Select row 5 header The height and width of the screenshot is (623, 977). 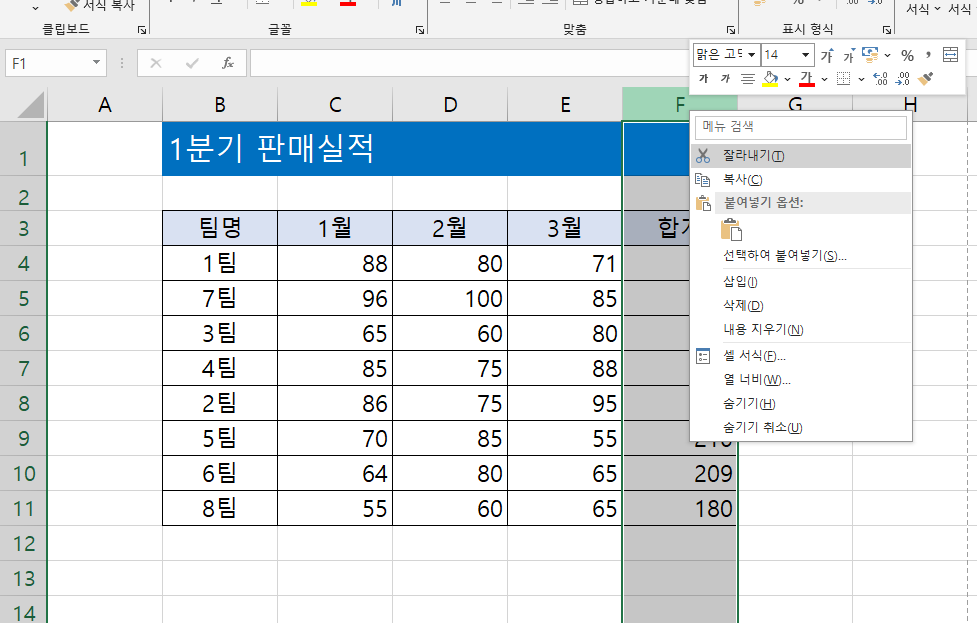(23, 298)
